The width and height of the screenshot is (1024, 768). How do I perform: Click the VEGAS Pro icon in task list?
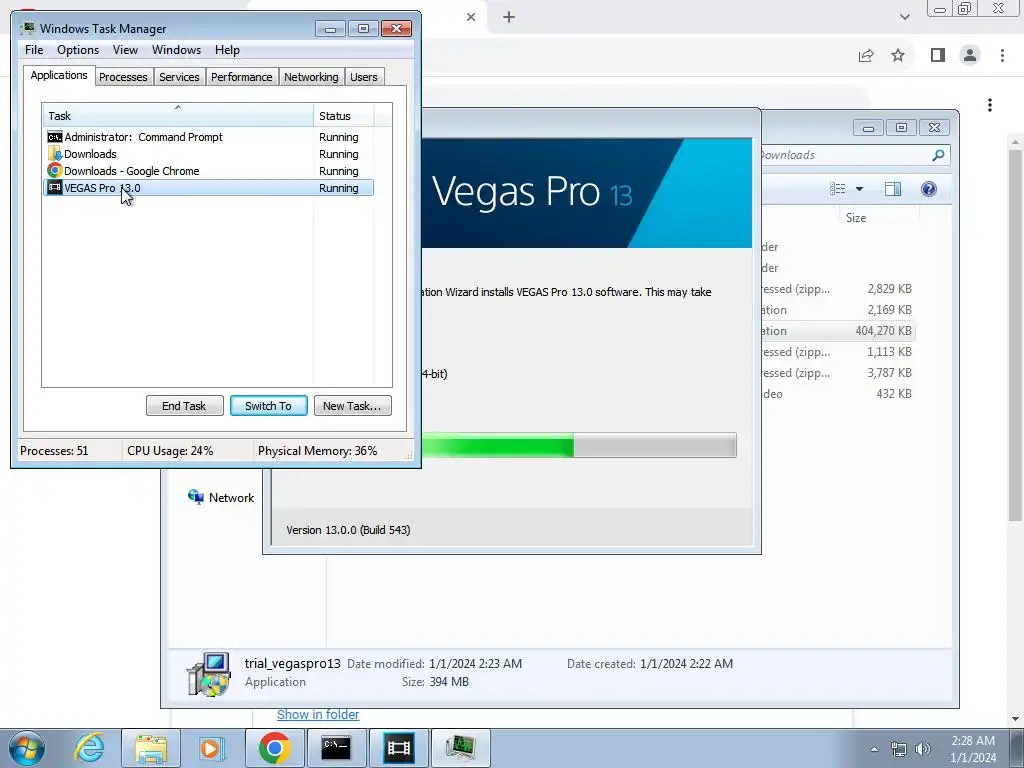(55, 188)
